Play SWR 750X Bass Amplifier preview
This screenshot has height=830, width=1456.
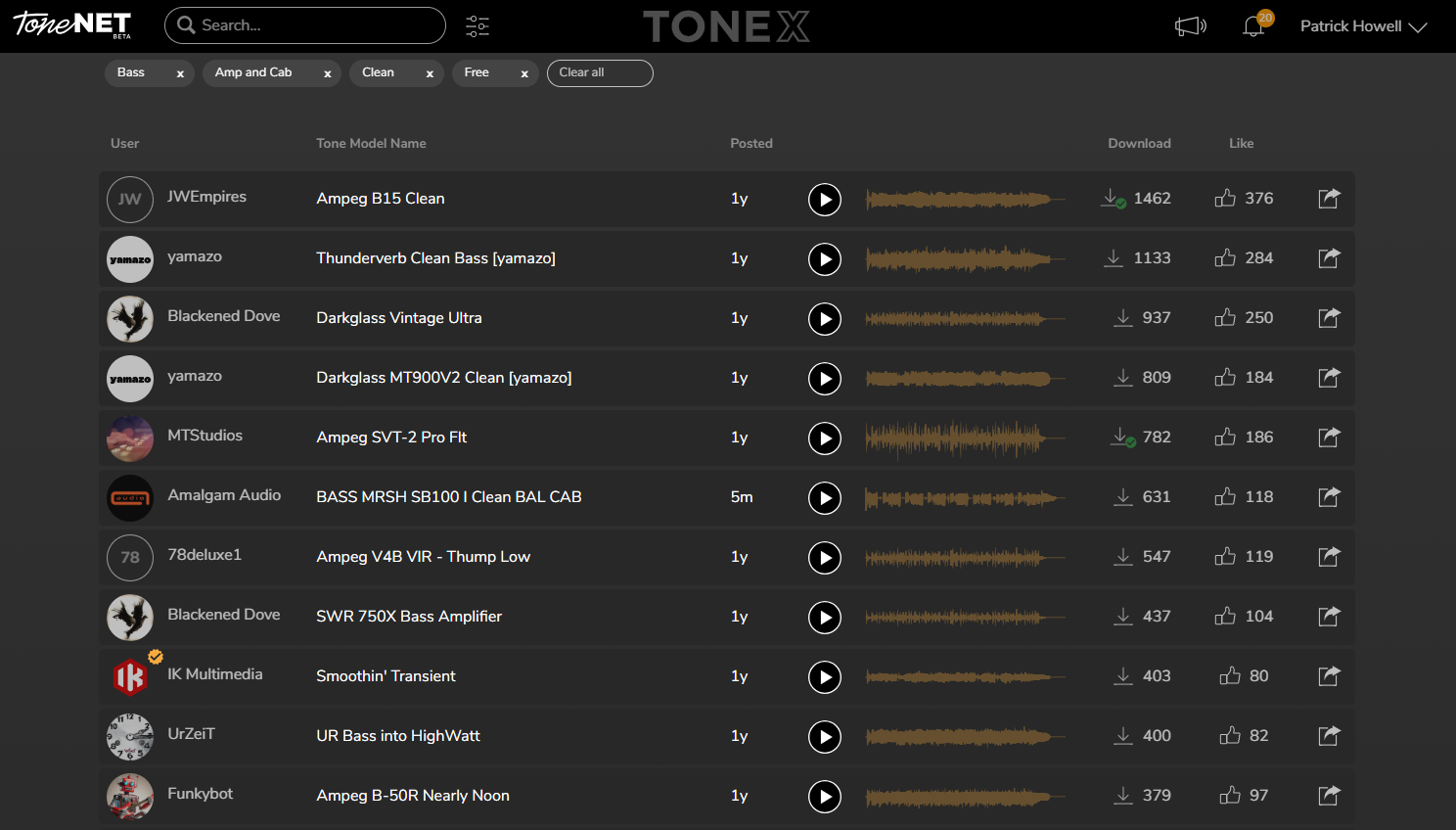coord(825,618)
